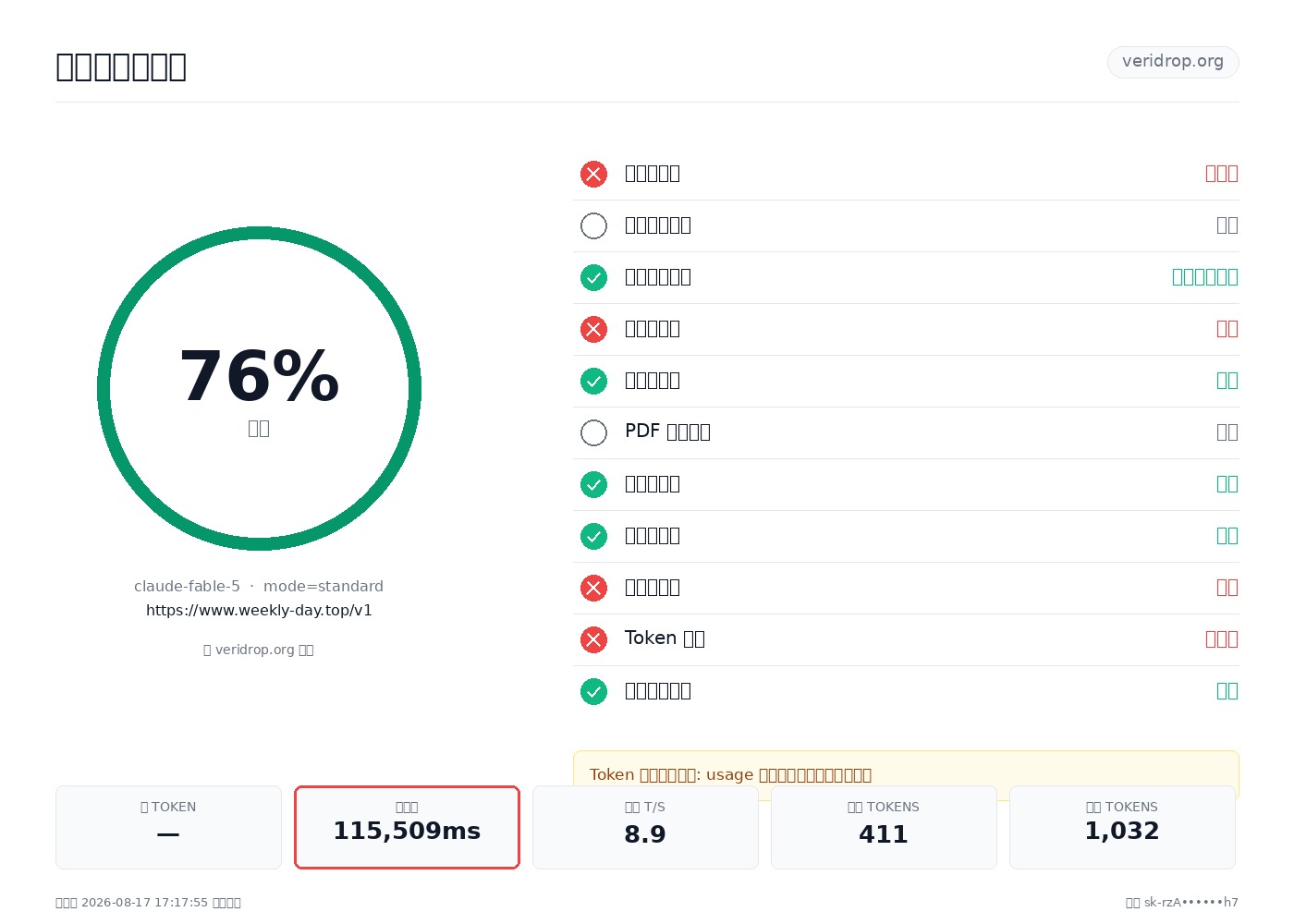Select the 1,032 TOKENS stat card
This screenshot has width=1294, height=924.
point(1122,827)
